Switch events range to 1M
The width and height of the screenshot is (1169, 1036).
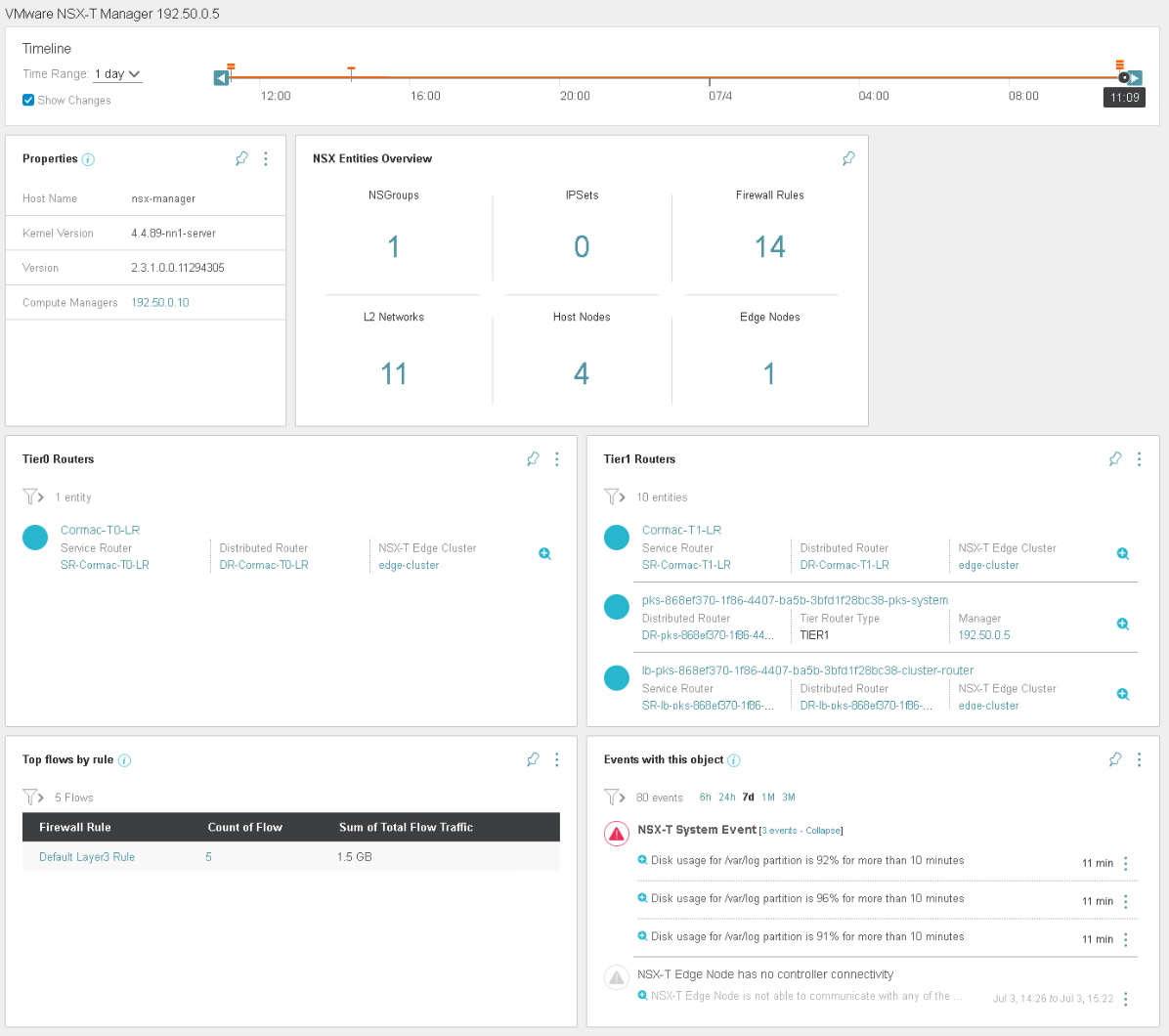click(768, 797)
